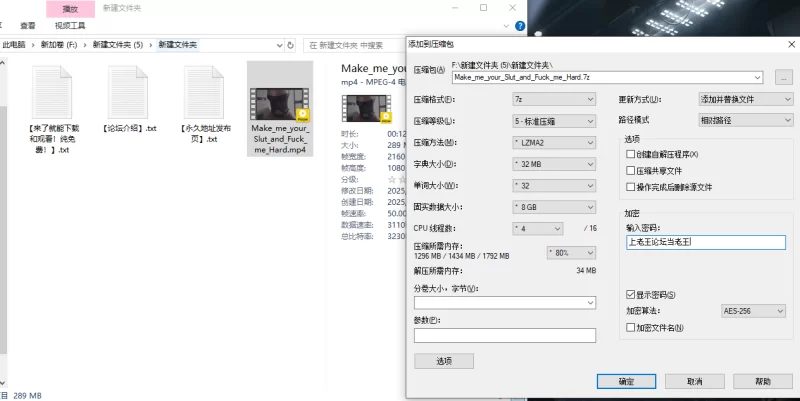Toggle the 显示密码 checkbox

pyautogui.click(x=631, y=295)
